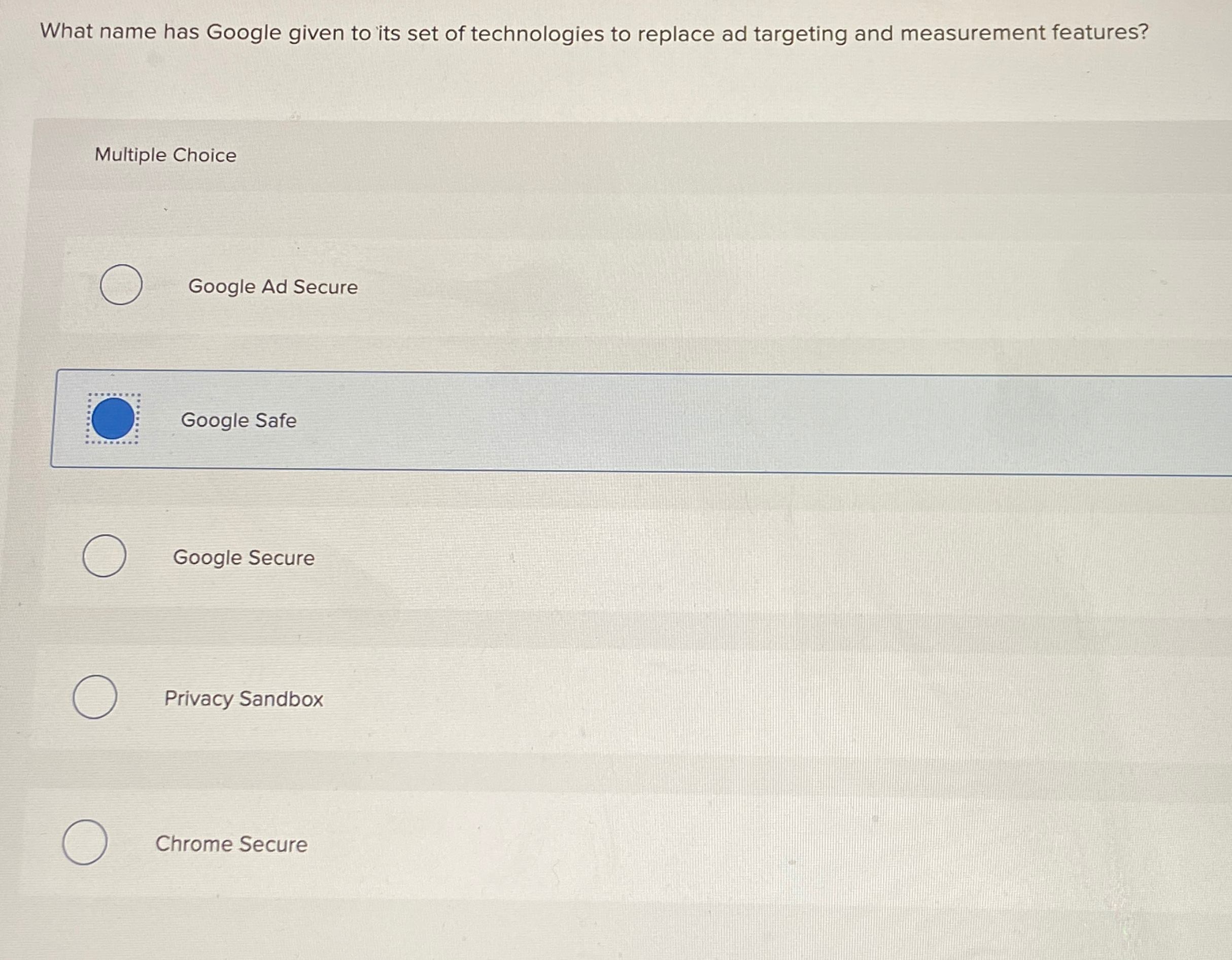The image size is (1232, 960).
Task: Click the Google Safe option label
Action: point(238,420)
